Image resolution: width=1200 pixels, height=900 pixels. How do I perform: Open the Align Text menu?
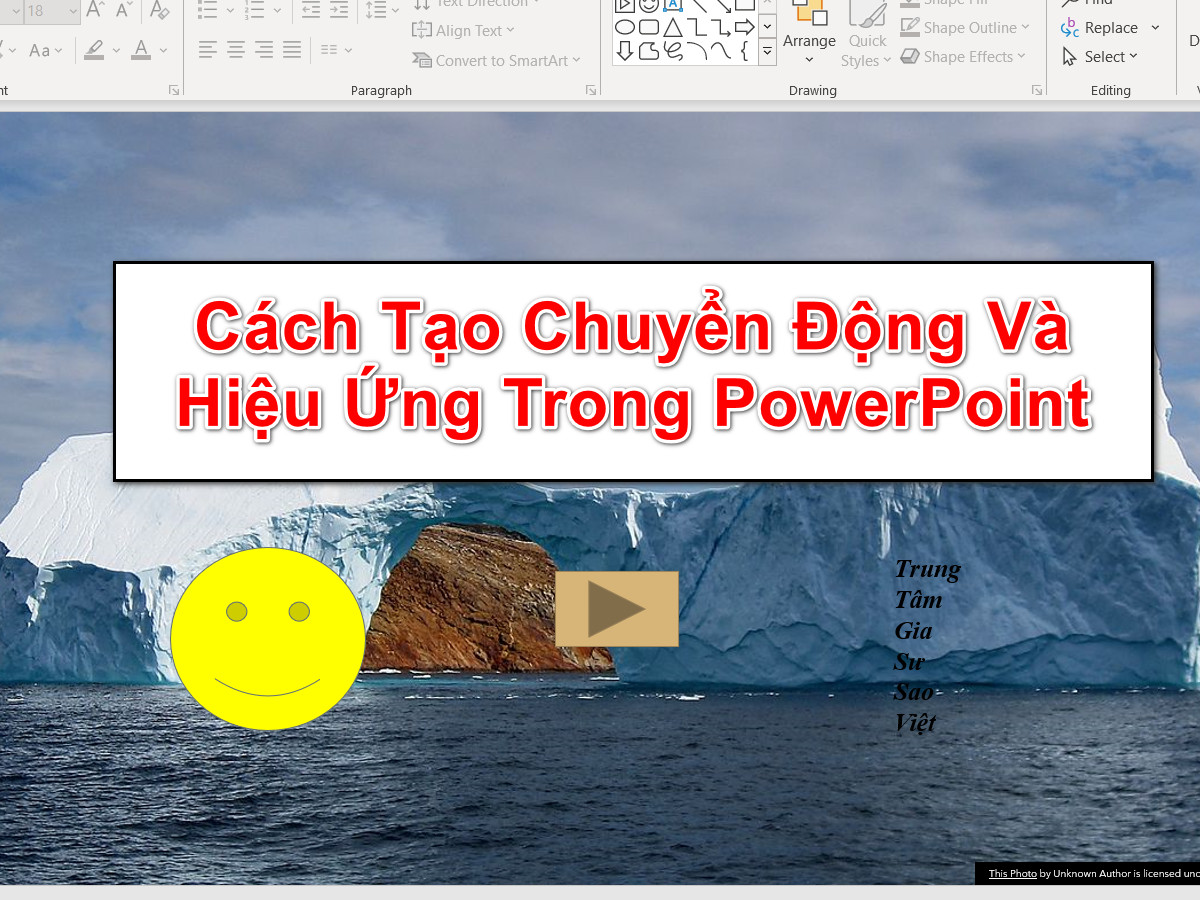(464, 31)
